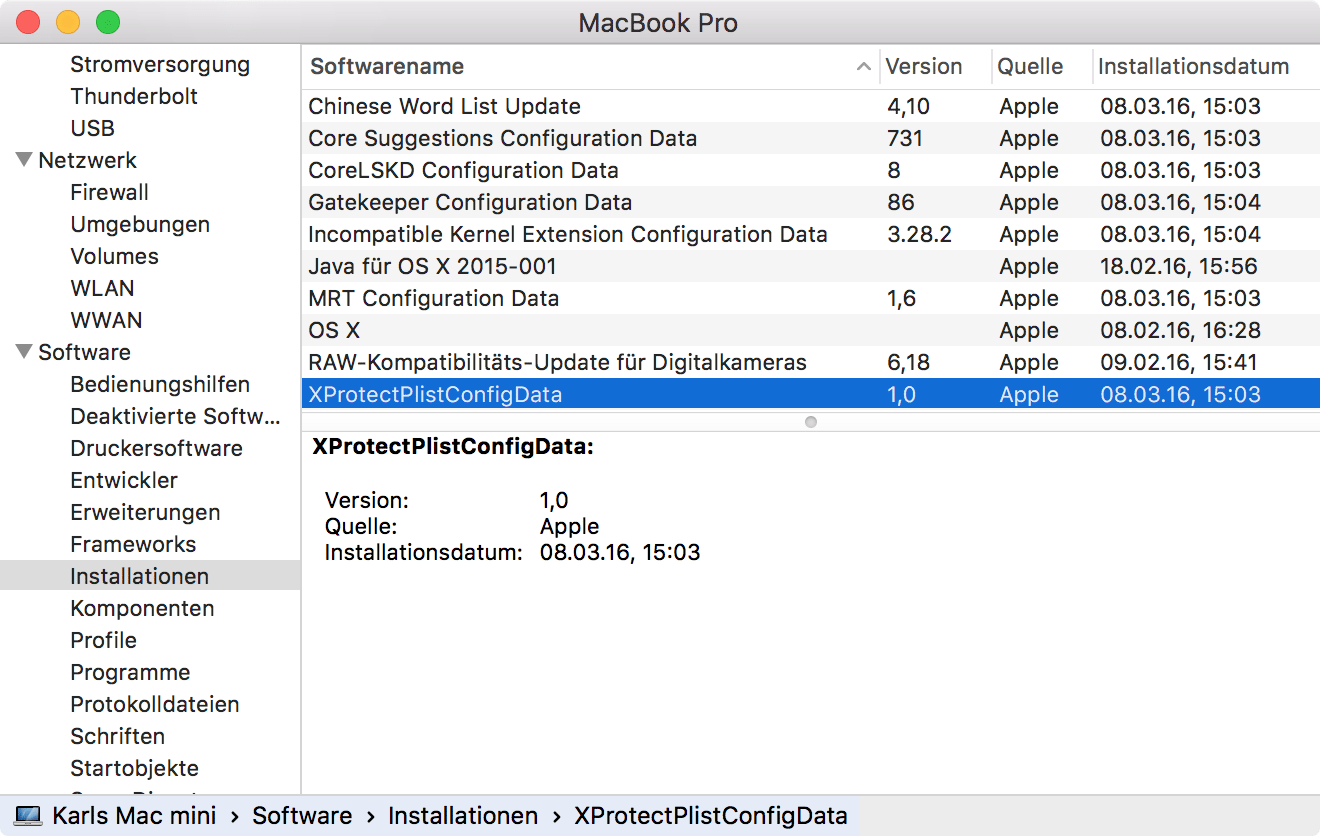
Task: Select Software category in sidebar
Action: 84,352
